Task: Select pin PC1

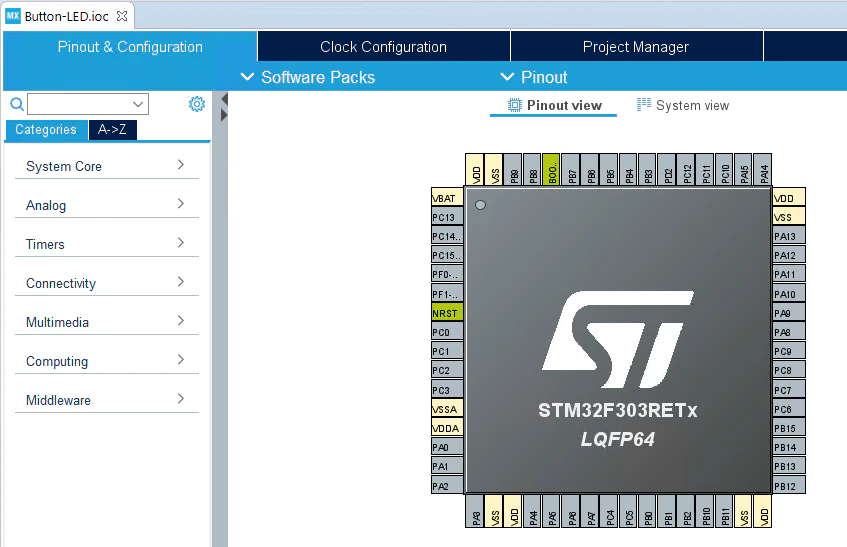Action: (x=447, y=352)
